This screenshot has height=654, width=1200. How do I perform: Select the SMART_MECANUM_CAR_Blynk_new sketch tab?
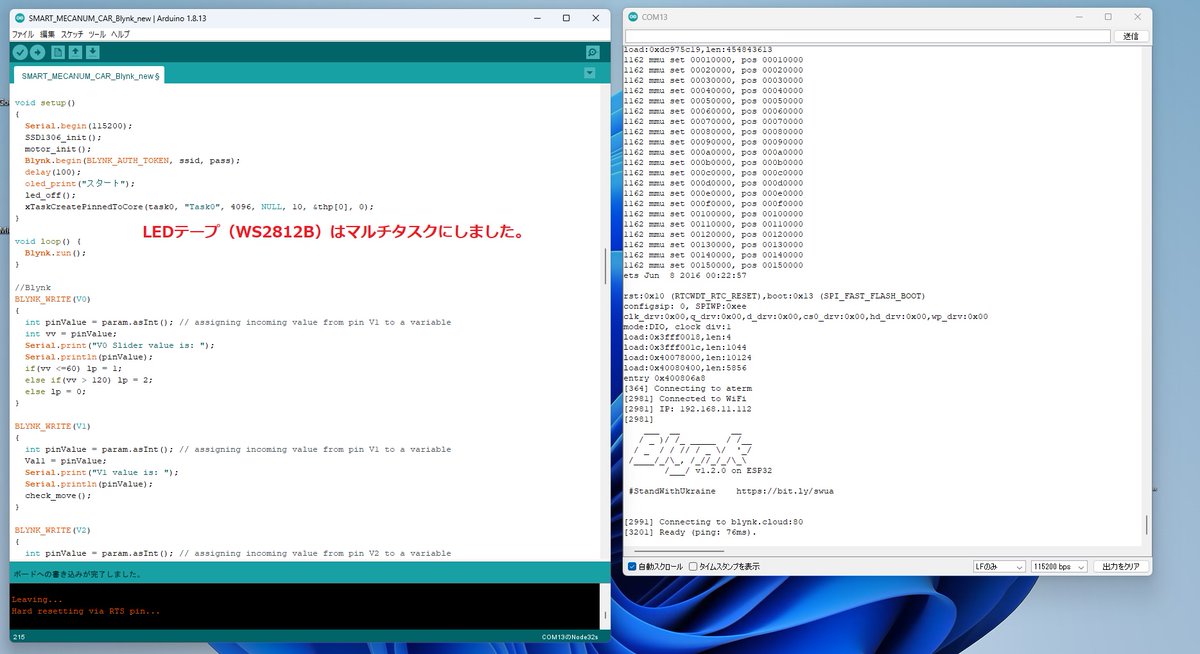pyautogui.click(x=90, y=75)
